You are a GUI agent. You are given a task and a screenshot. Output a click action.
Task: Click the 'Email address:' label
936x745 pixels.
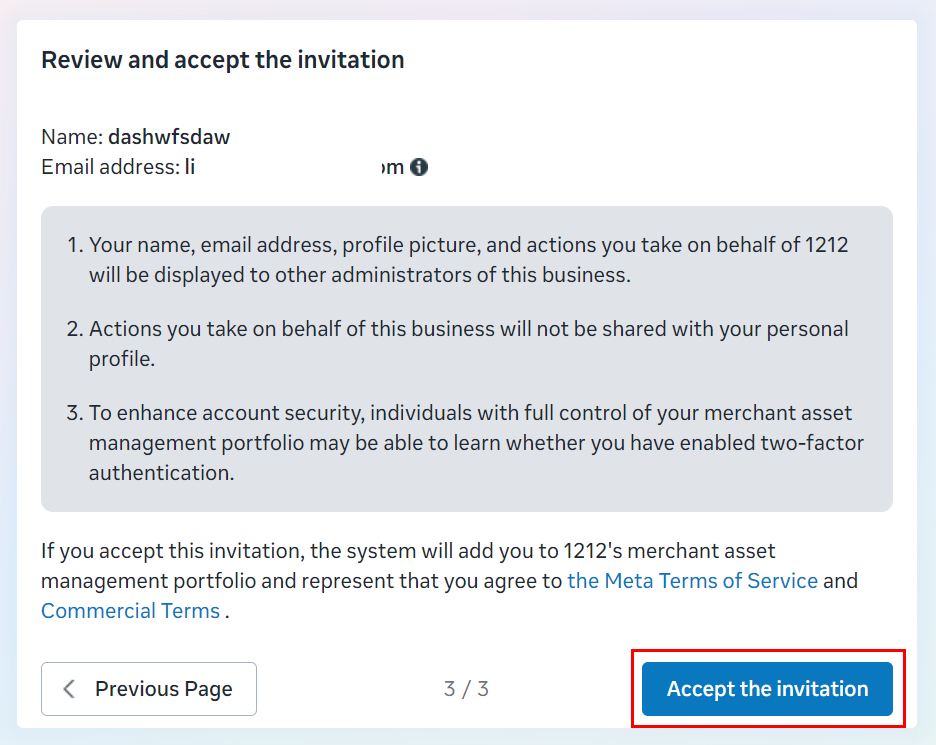tap(110, 167)
